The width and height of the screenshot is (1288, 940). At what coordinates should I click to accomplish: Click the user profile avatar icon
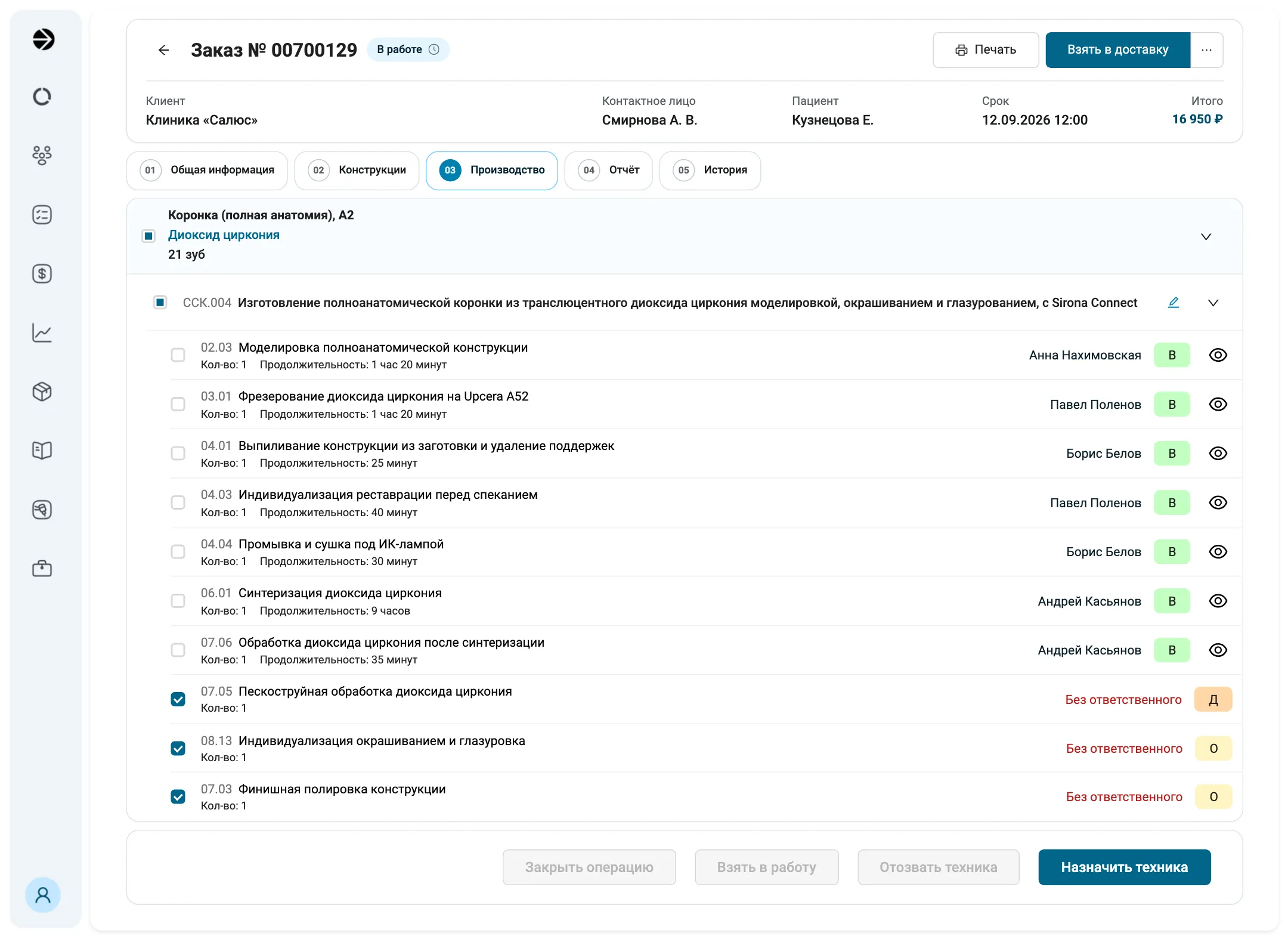point(42,895)
